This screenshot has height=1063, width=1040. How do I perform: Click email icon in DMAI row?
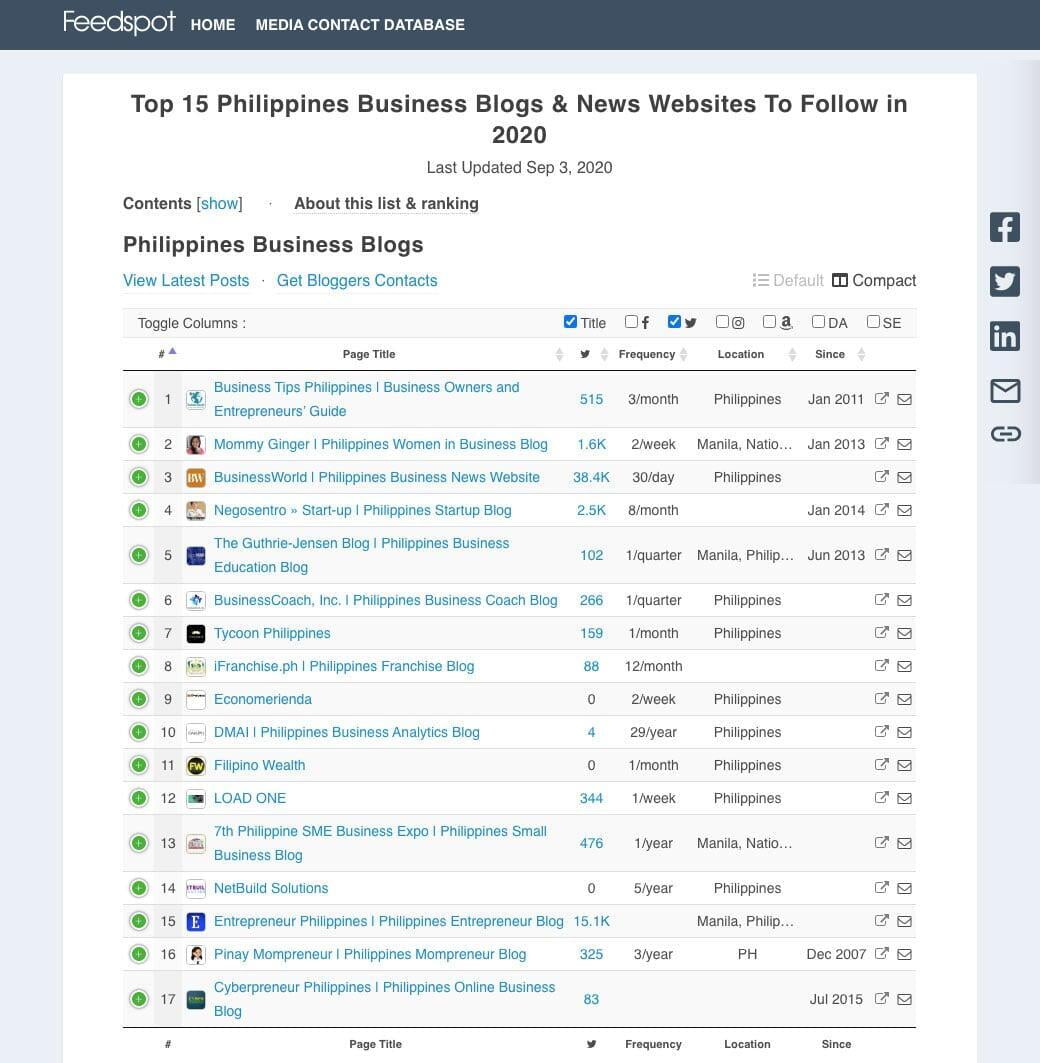click(904, 732)
